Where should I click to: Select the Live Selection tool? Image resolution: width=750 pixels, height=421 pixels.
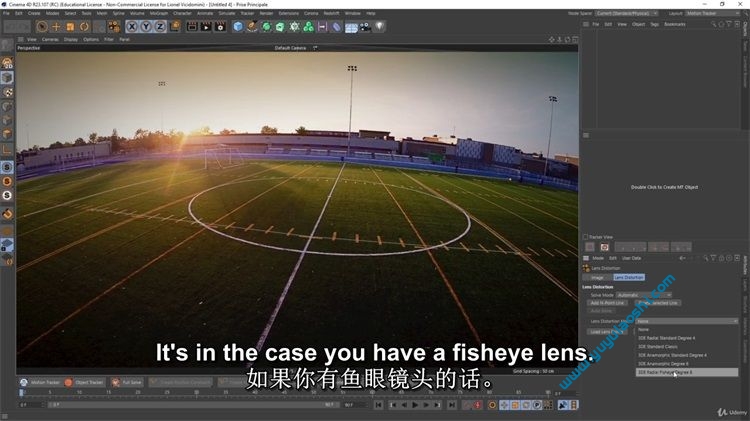pyautogui.click(x=42, y=27)
